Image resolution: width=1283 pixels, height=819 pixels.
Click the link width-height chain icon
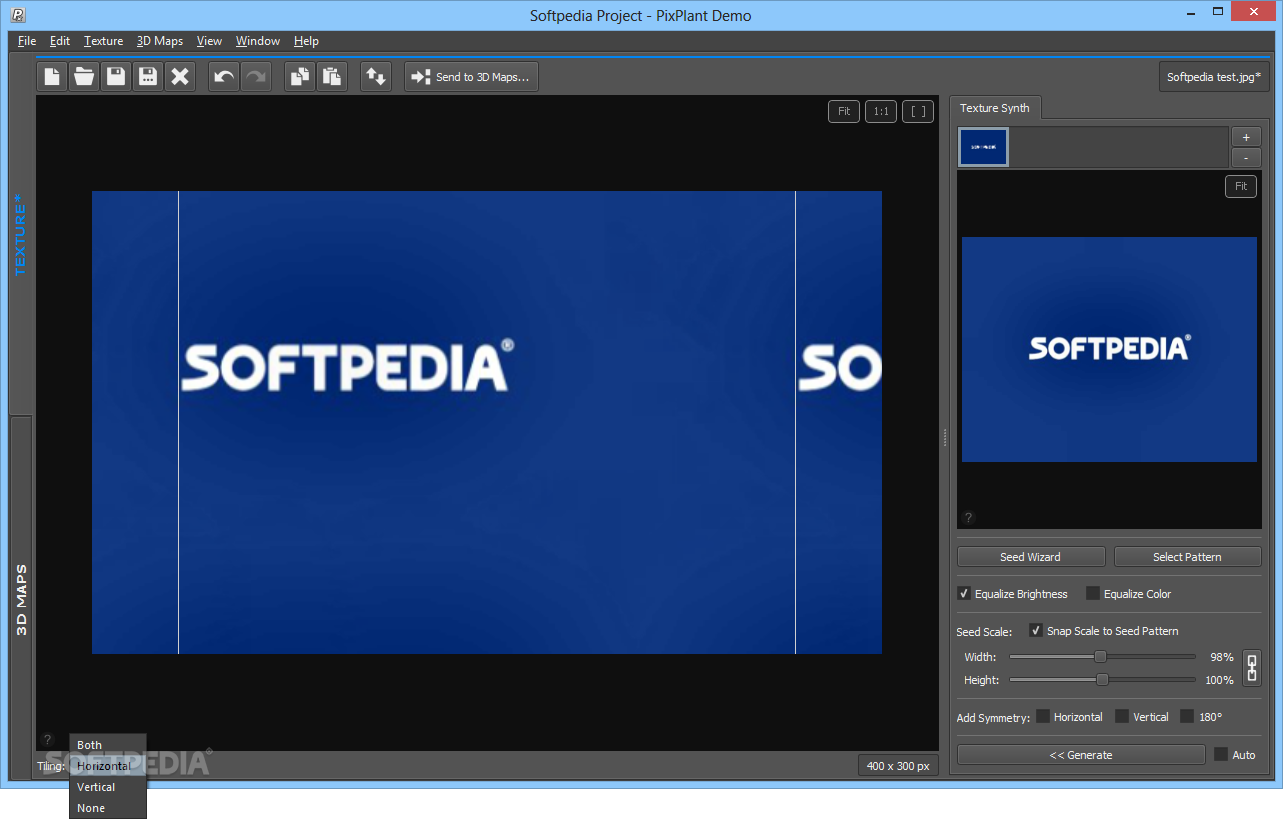pyautogui.click(x=1251, y=668)
